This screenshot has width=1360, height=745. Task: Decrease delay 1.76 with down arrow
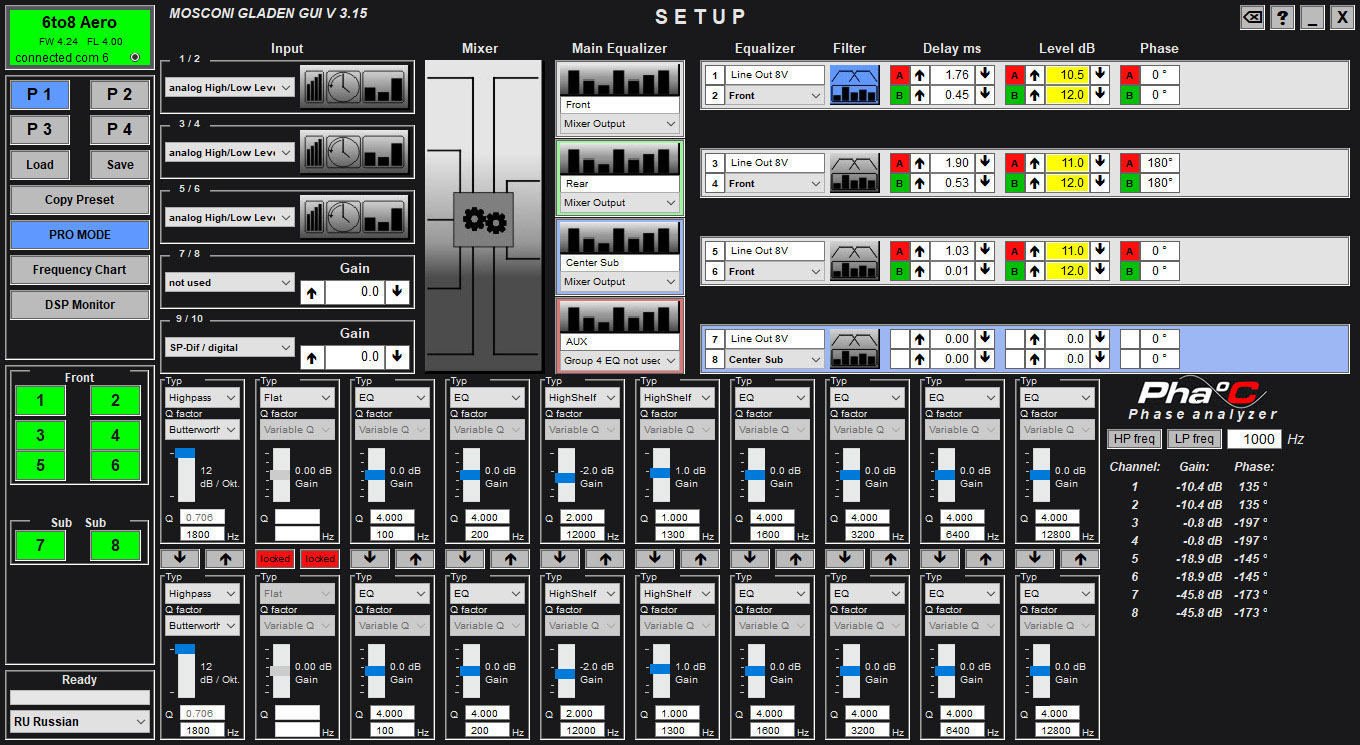[985, 75]
